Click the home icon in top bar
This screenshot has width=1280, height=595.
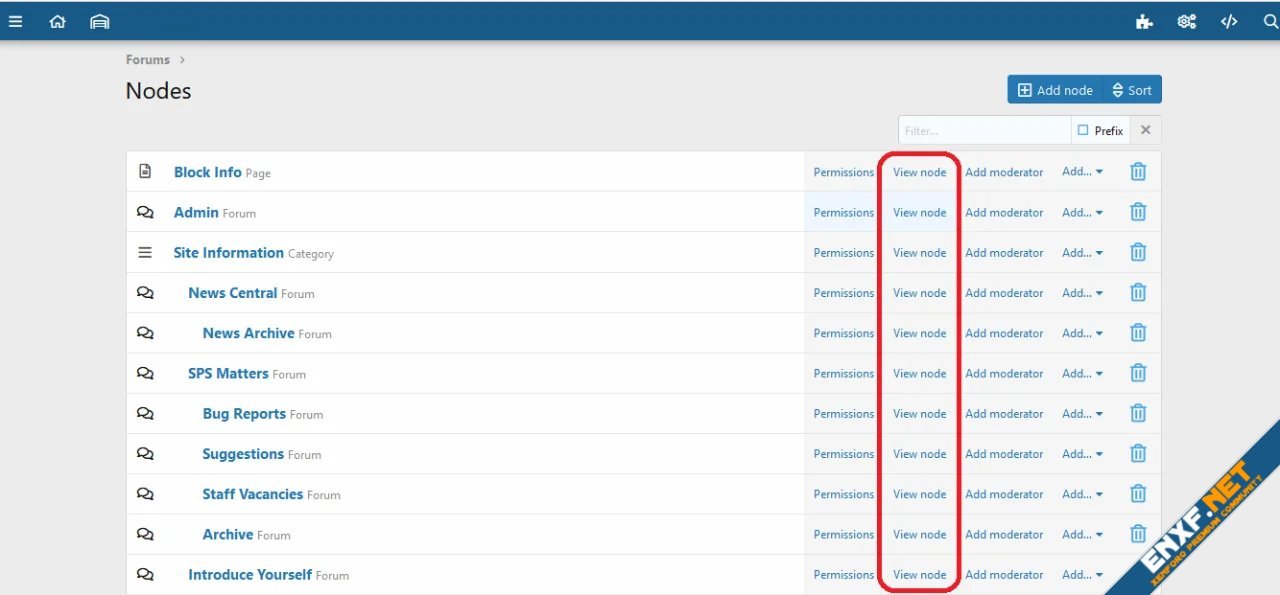click(x=57, y=21)
